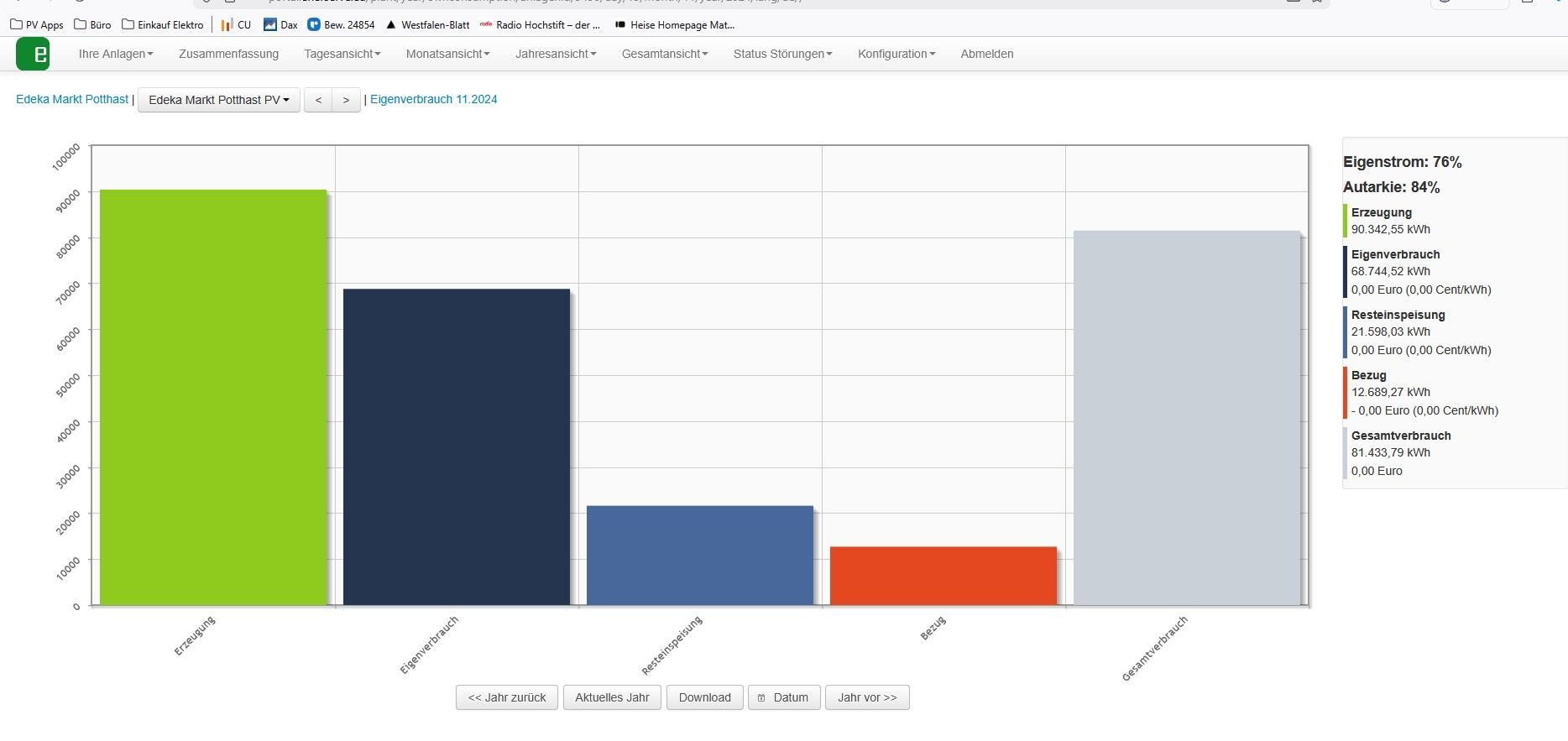This screenshot has width=1568, height=741.
Task: Open the Büro bookmark folder
Action: click(92, 25)
